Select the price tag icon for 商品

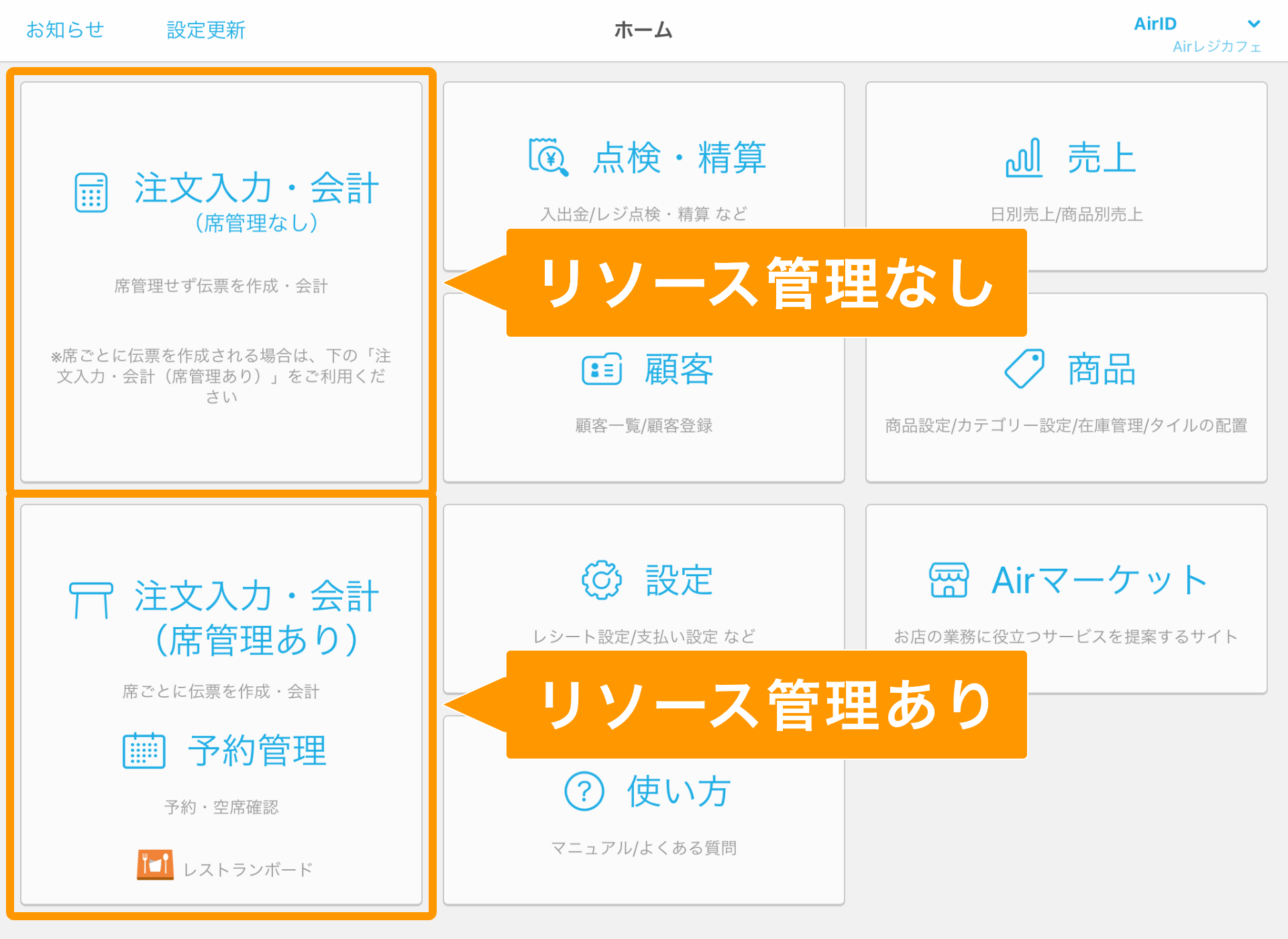tap(1025, 368)
